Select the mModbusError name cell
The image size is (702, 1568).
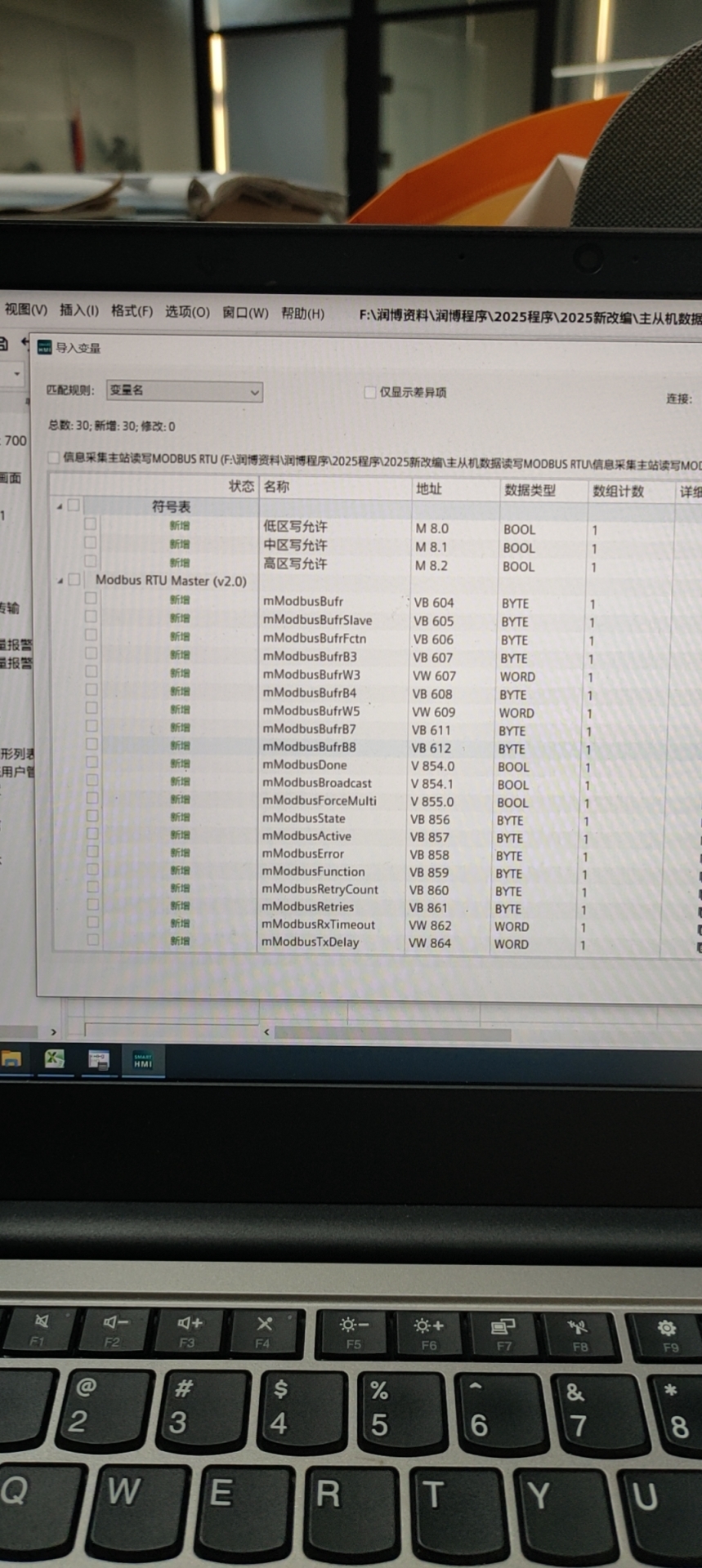point(302,853)
